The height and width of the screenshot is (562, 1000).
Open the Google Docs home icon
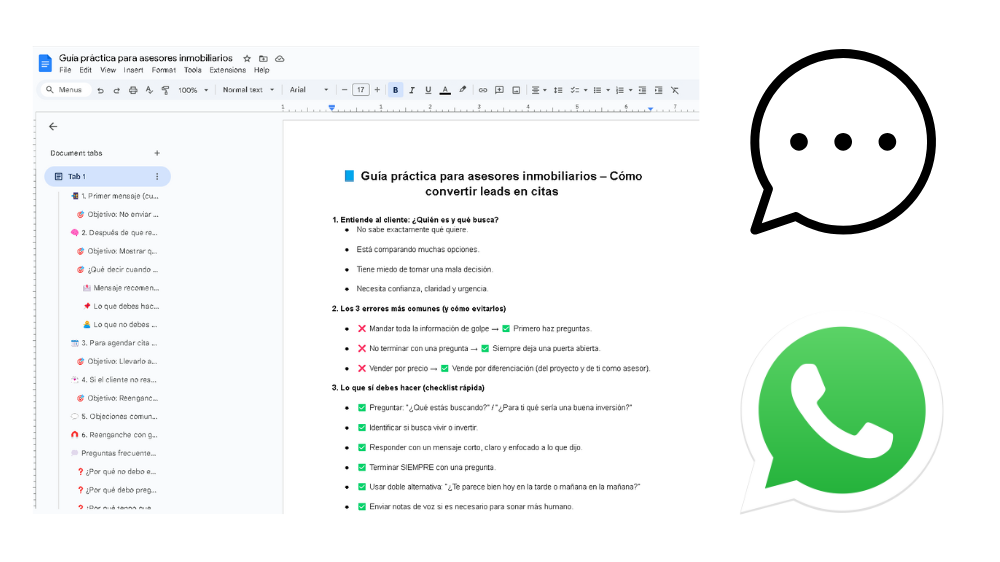point(45,63)
